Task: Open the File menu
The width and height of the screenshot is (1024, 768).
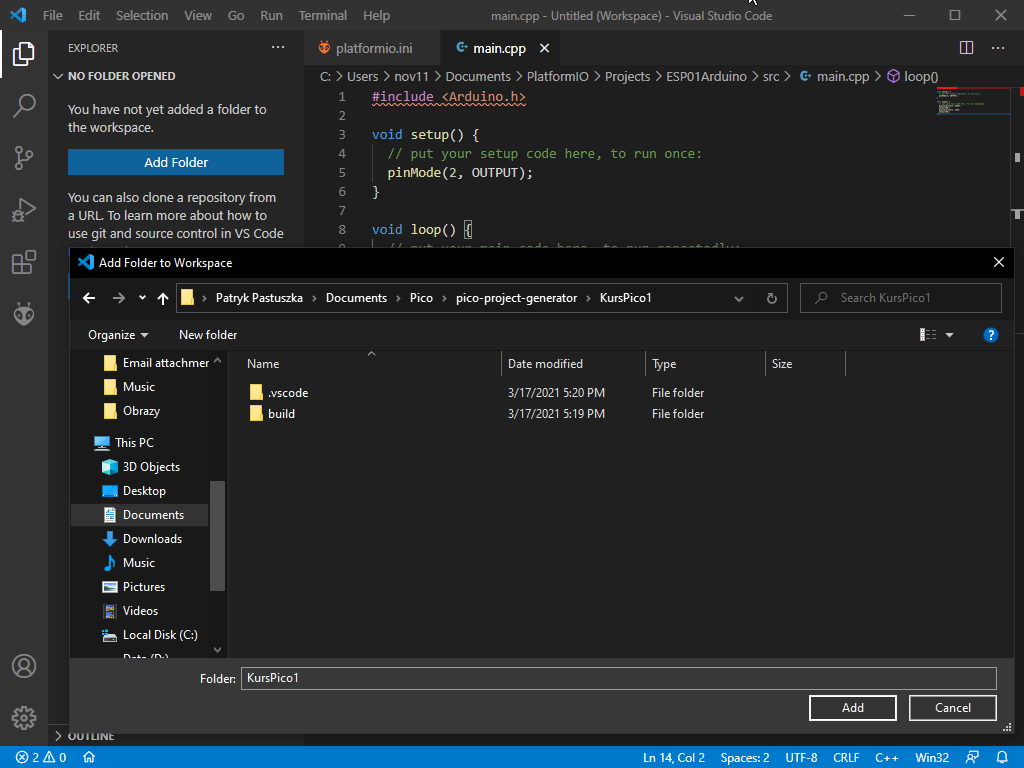Action: point(52,15)
